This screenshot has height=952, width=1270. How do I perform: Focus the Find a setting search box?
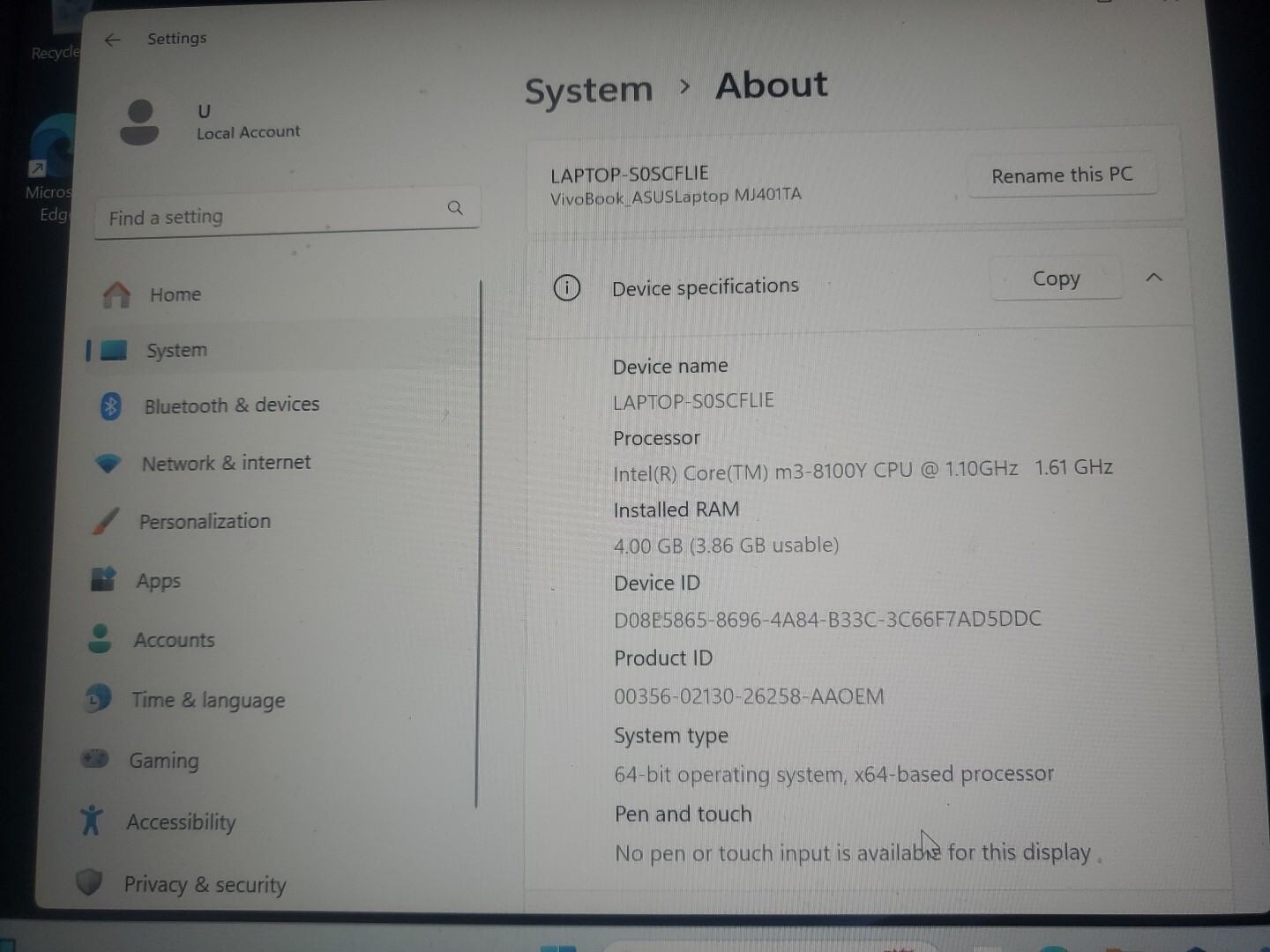pos(287,212)
